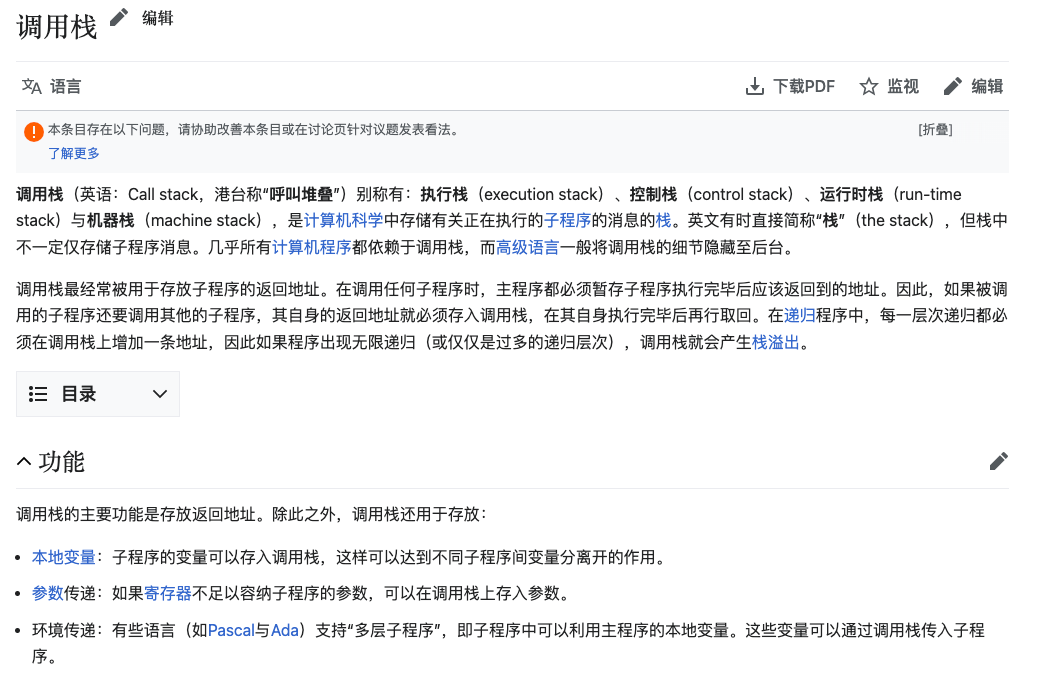Click the text 环境传递 in the list
This screenshot has height=679, width=1039.
click(64, 631)
